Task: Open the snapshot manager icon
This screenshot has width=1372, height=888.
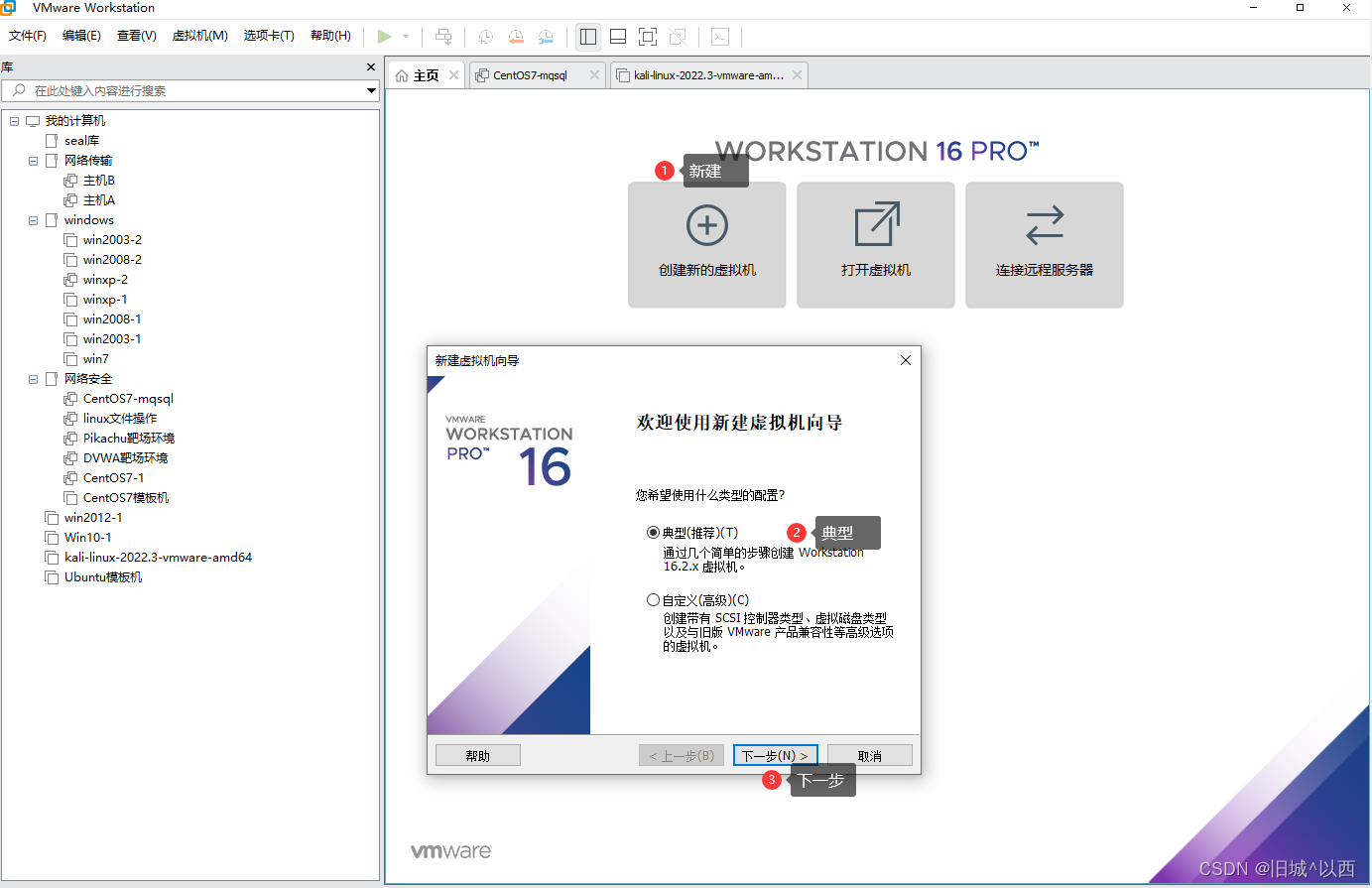Action: click(x=546, y=37)
